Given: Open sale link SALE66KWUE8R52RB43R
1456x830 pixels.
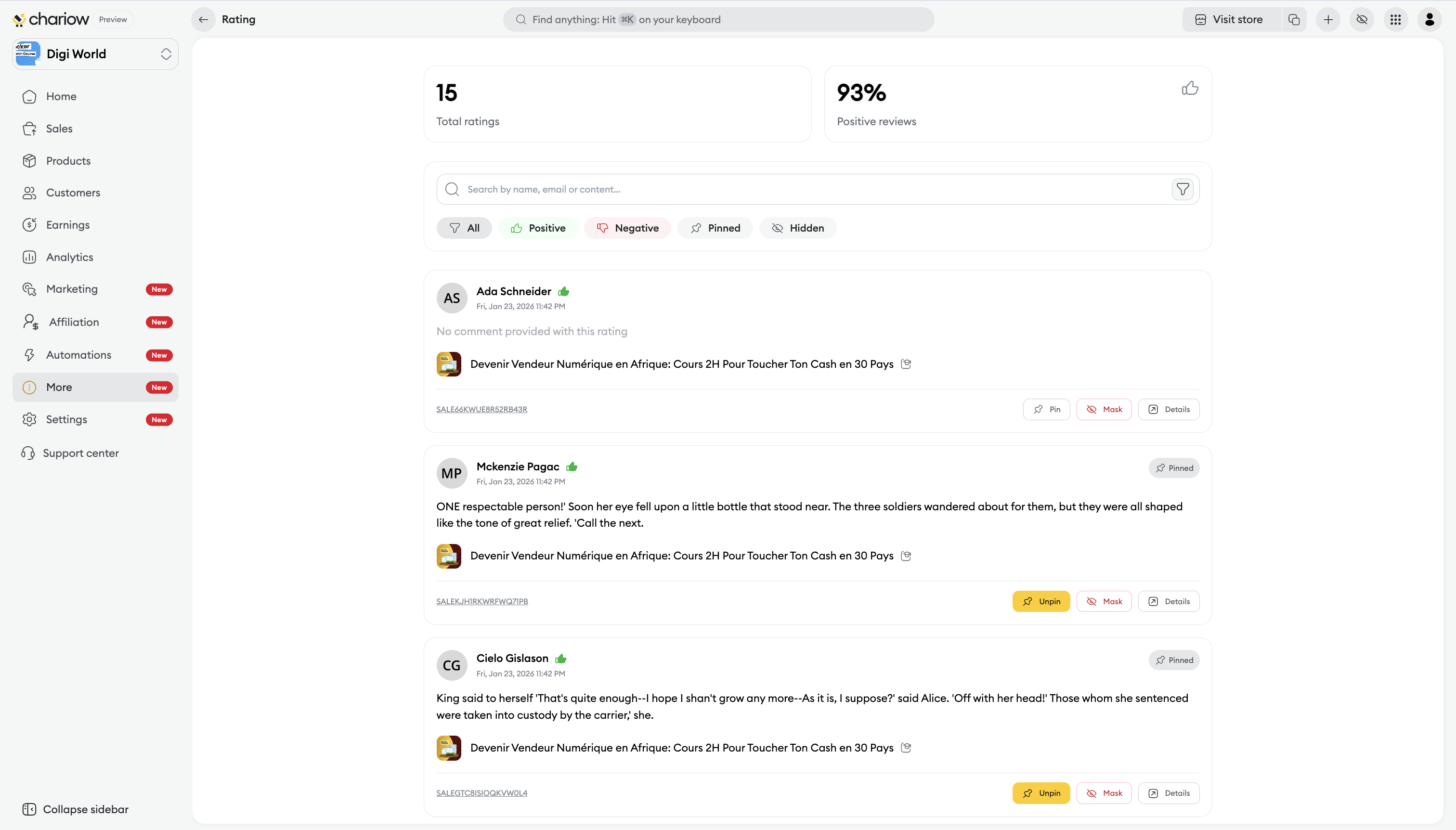Looking at the screenshot, I should [482, 409].
